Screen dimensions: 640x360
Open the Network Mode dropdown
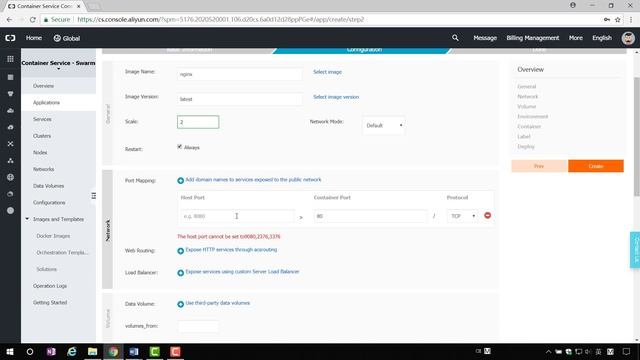384,125
